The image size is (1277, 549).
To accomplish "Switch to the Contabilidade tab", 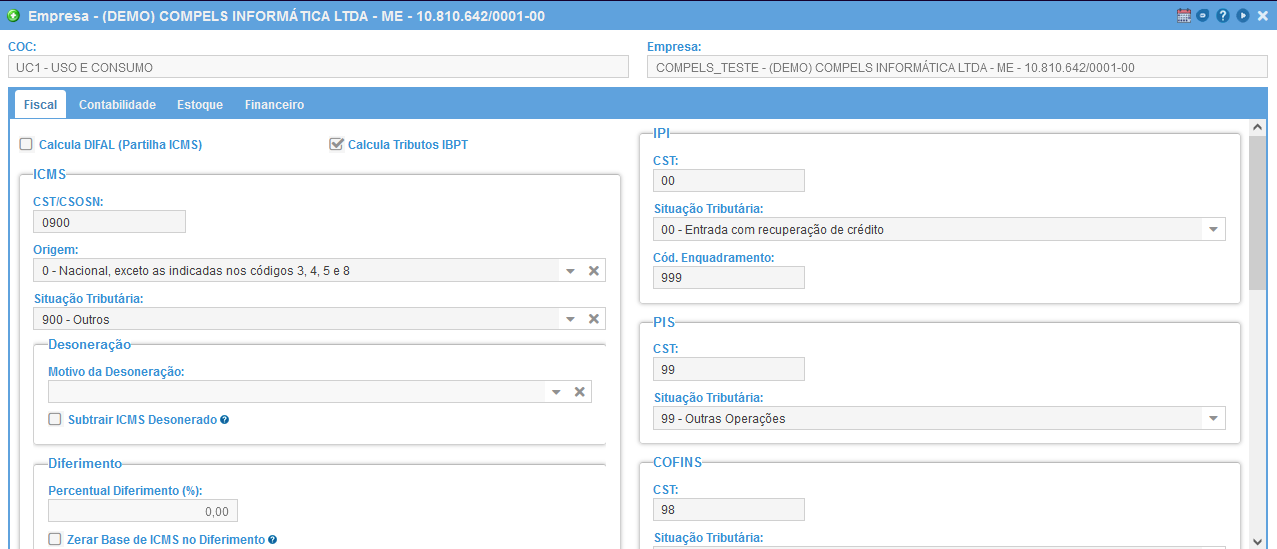I will click(117, 104).
